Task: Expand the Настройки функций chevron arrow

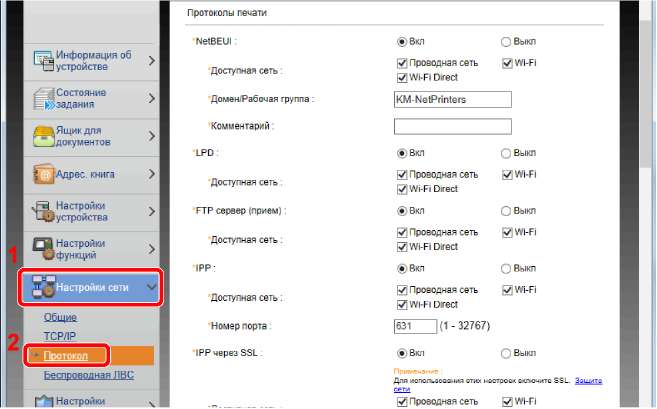Action: tap(151, 249)
